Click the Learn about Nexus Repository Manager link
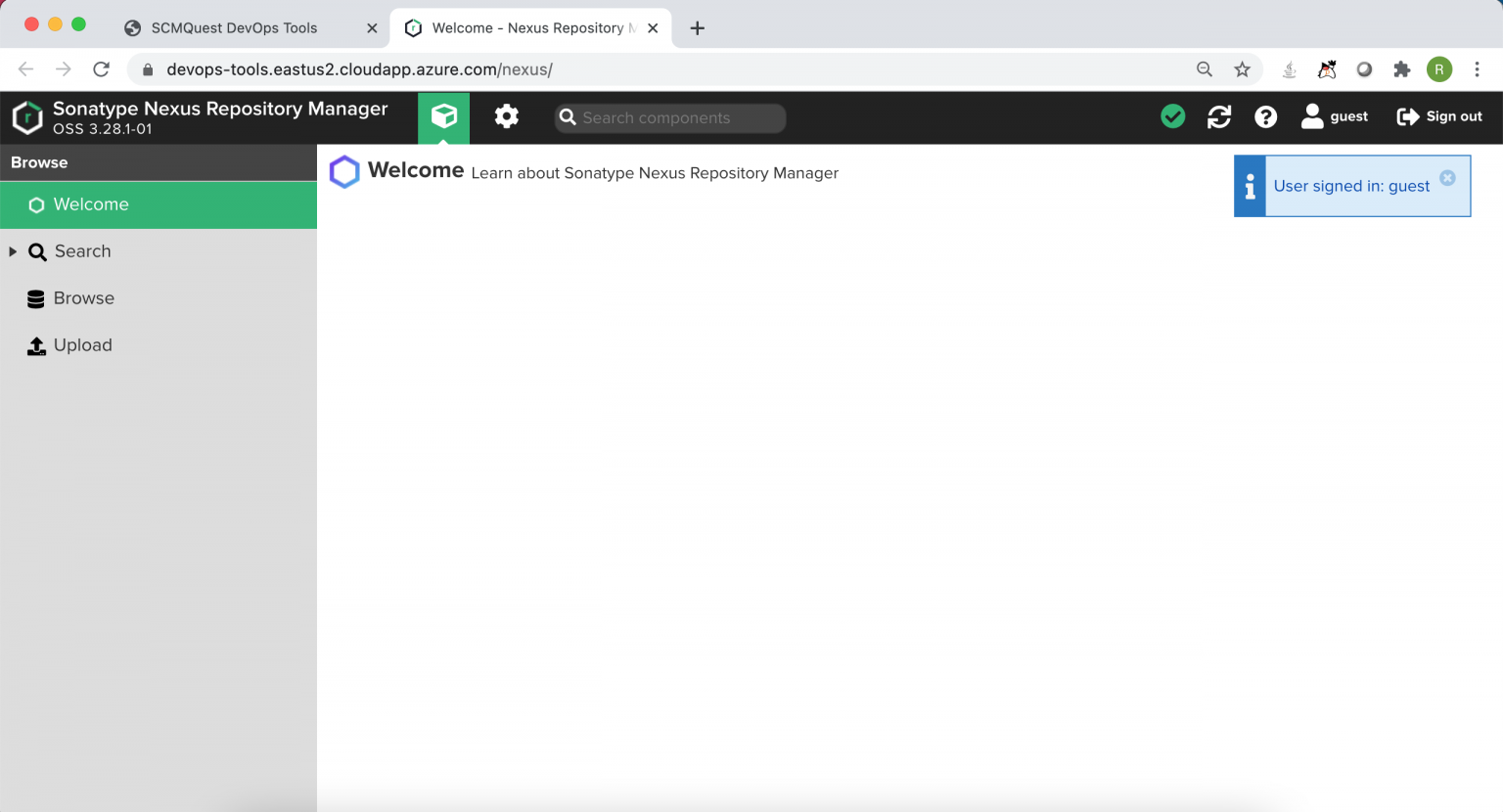 [x=656, y=173]
